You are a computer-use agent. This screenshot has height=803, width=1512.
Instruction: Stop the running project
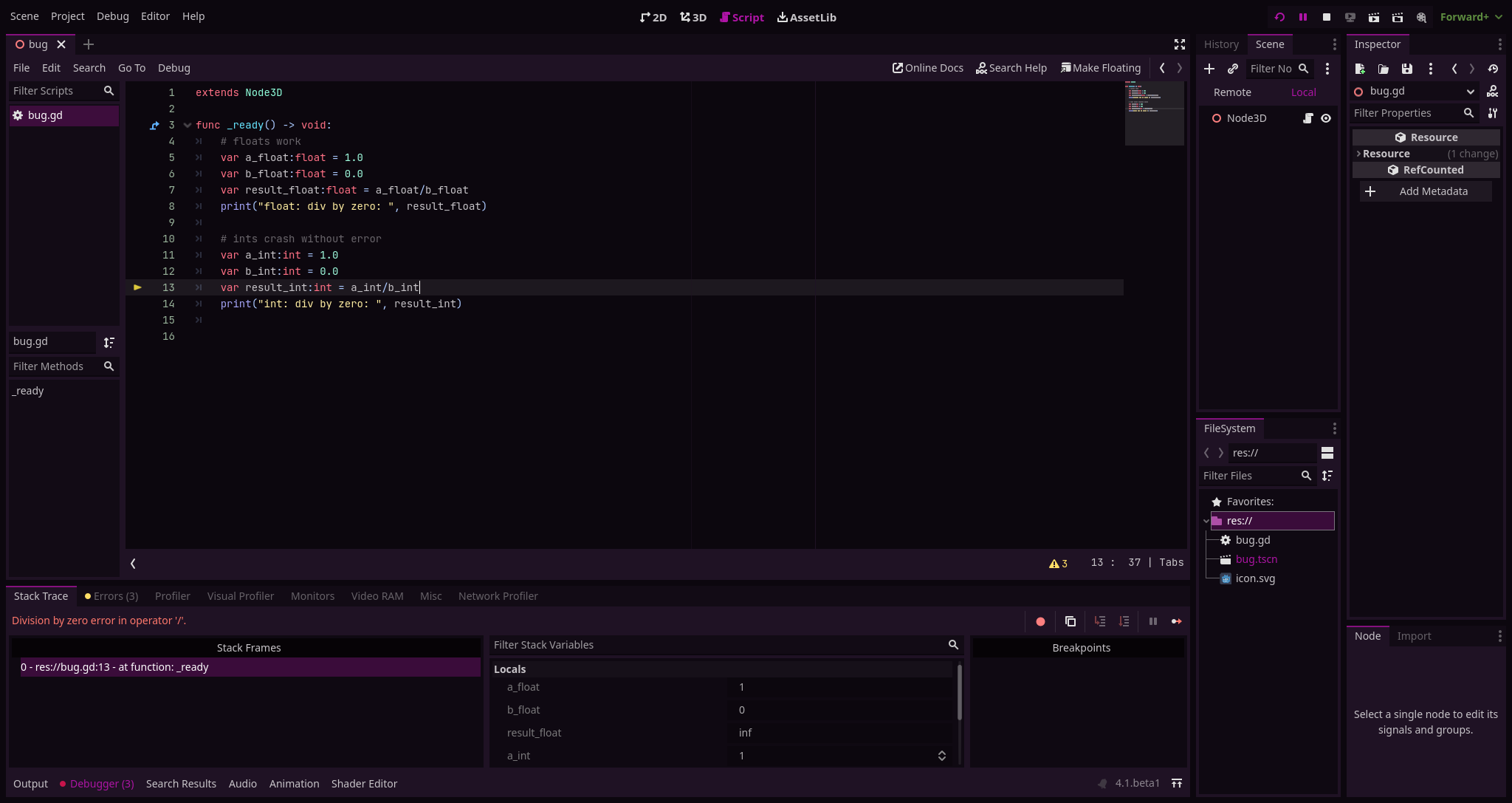[1328, 16]
